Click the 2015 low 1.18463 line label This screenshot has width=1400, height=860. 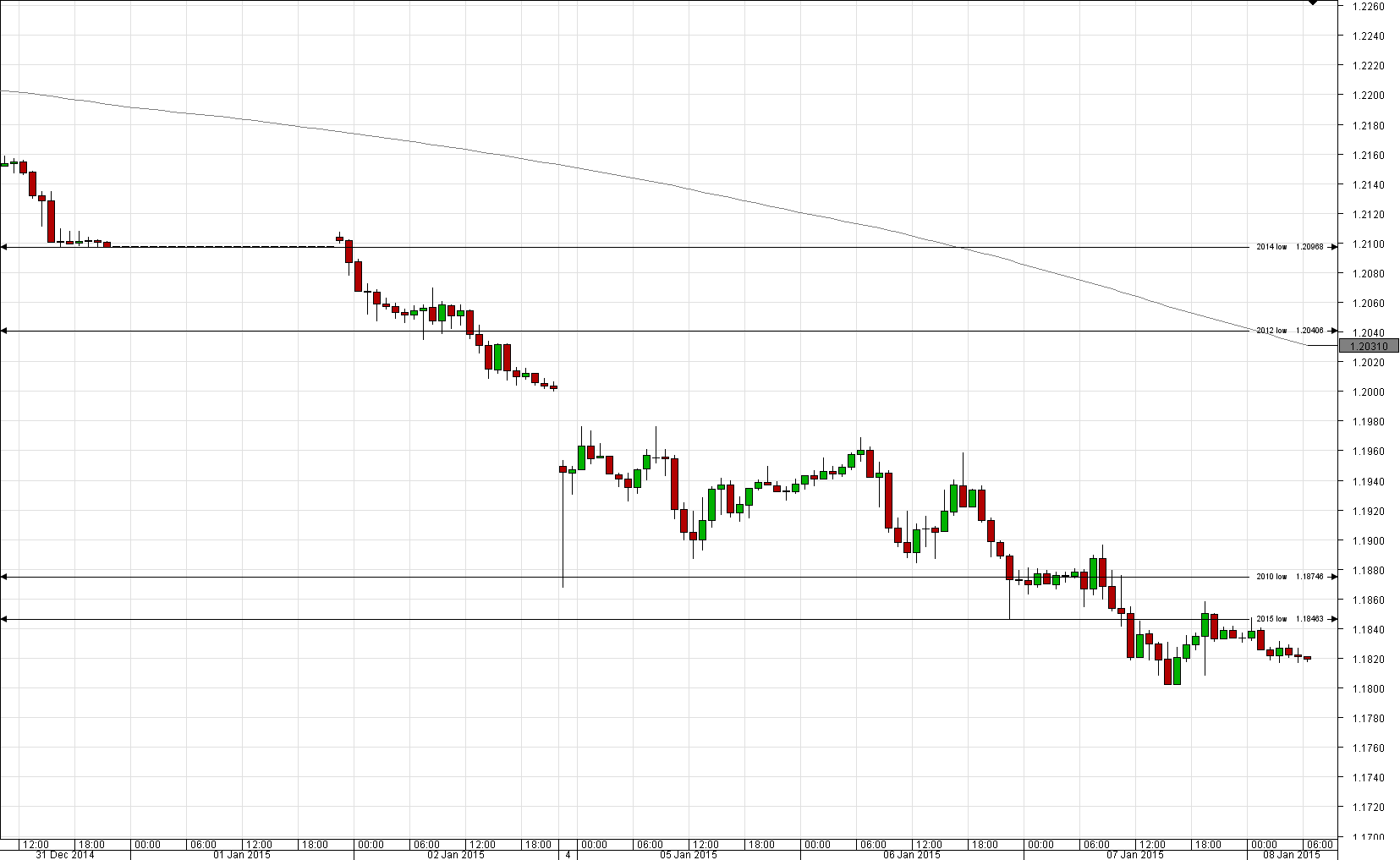(x=1289, y=619)
